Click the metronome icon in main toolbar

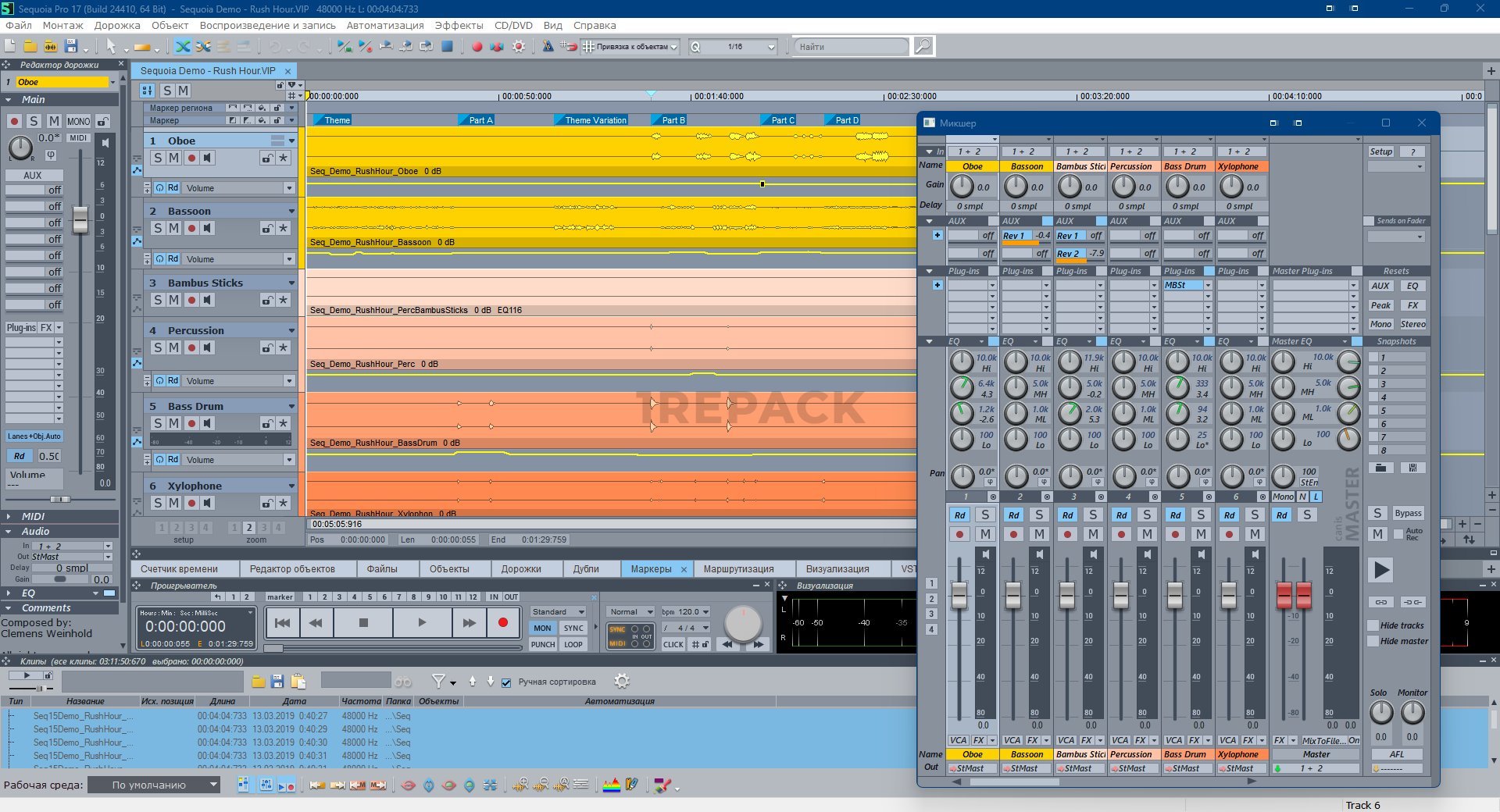coord(548,47)
